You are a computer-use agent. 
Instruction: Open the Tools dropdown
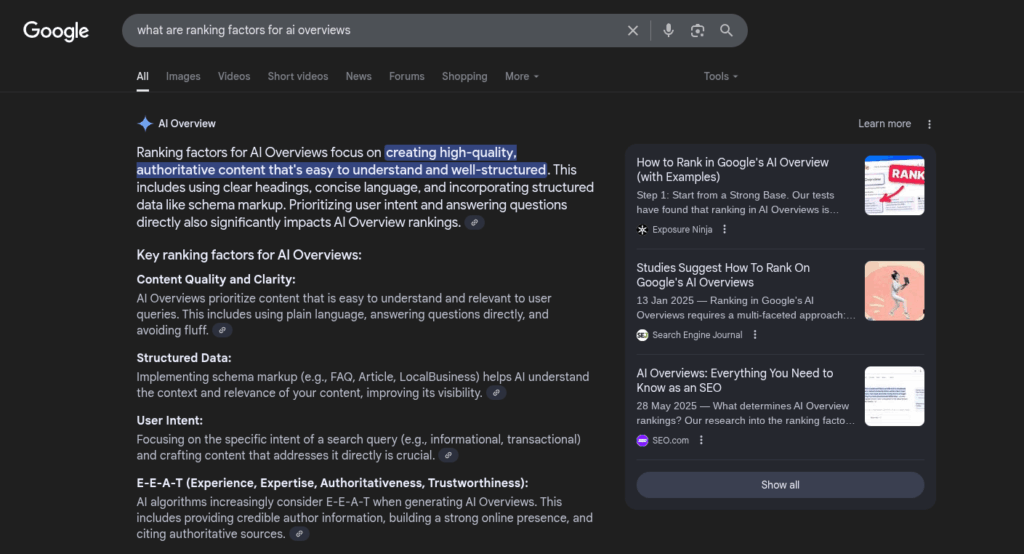click(720, 76)
